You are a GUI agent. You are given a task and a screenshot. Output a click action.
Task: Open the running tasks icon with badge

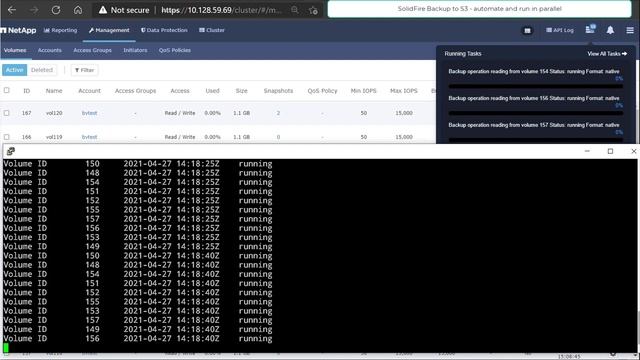(590, 29)
